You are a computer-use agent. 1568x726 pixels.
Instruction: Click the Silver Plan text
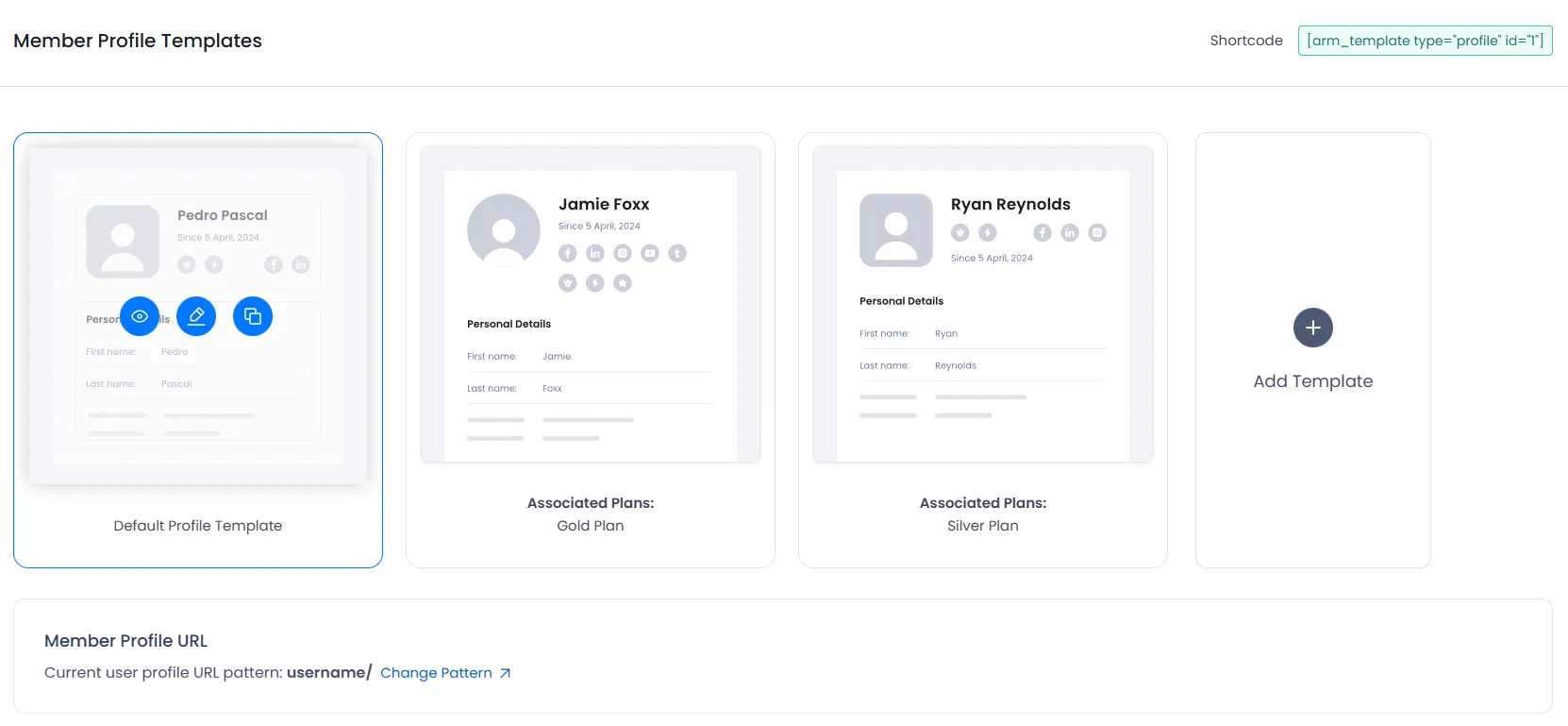[983, 526]
